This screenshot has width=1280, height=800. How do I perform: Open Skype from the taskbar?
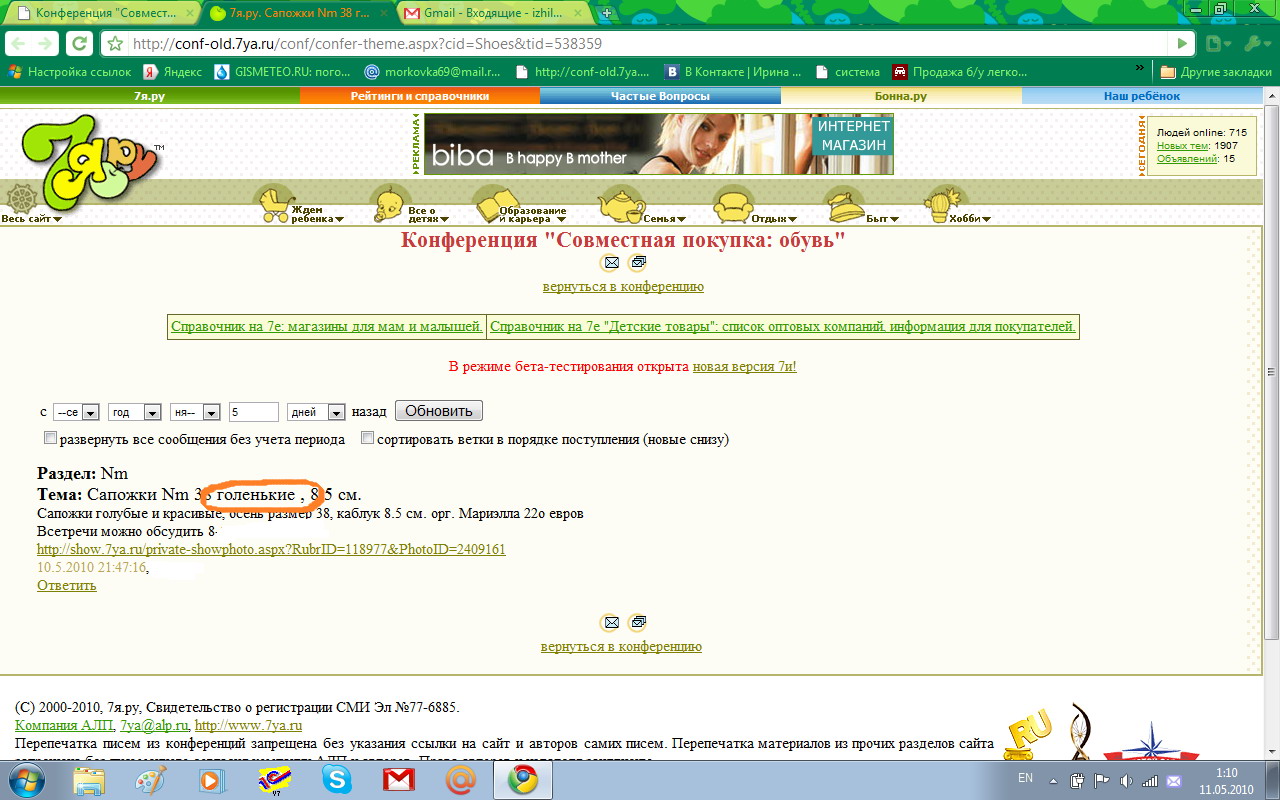[x=336, y=780]
